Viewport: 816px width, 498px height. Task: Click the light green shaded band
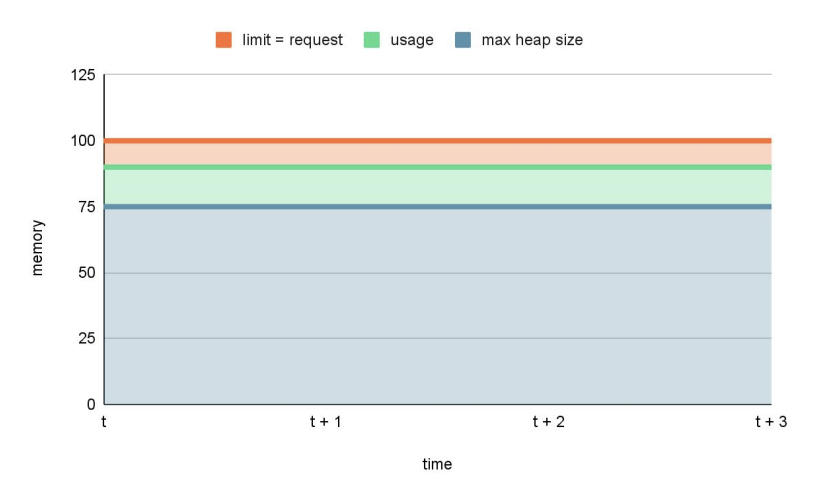tap(437, 186)
